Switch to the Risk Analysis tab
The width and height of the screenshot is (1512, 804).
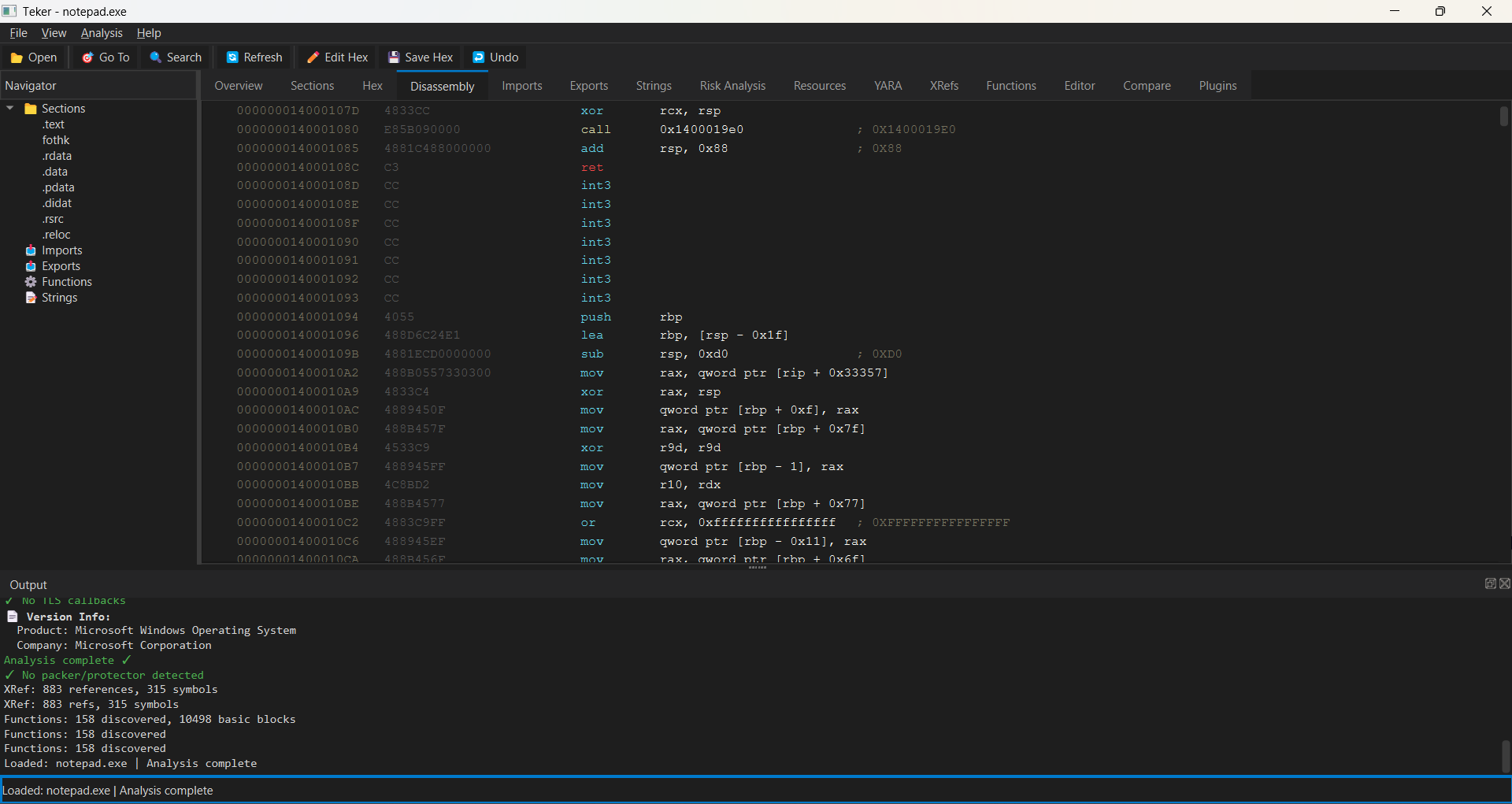732,86
